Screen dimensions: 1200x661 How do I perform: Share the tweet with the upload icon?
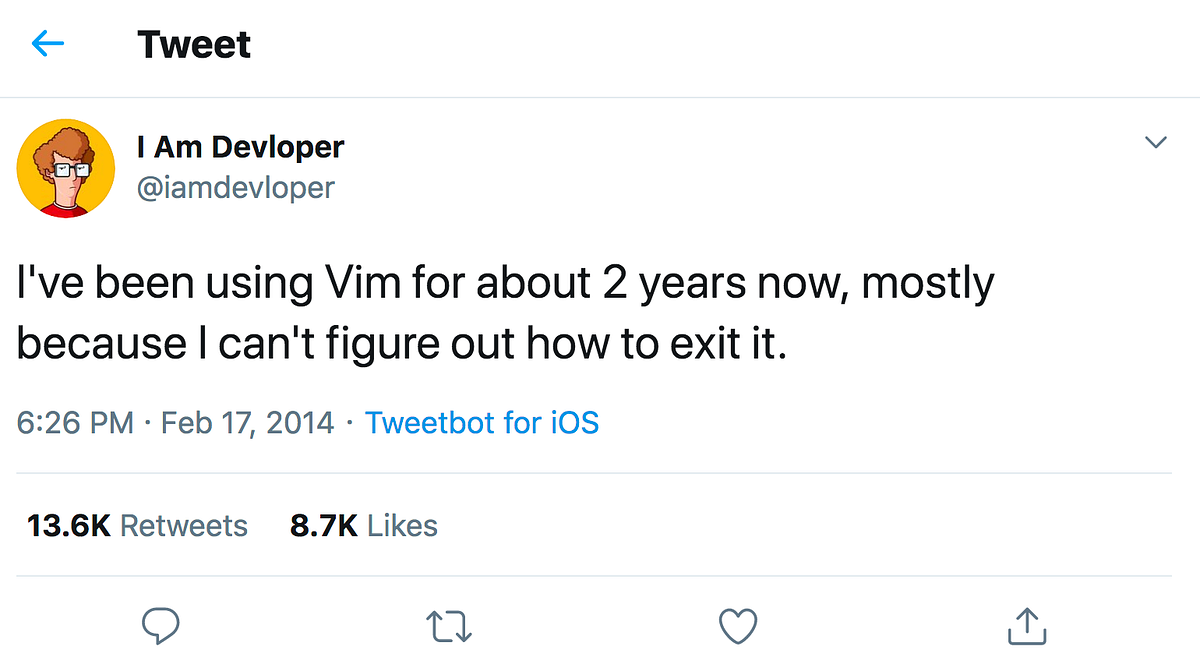point(1026,626)
